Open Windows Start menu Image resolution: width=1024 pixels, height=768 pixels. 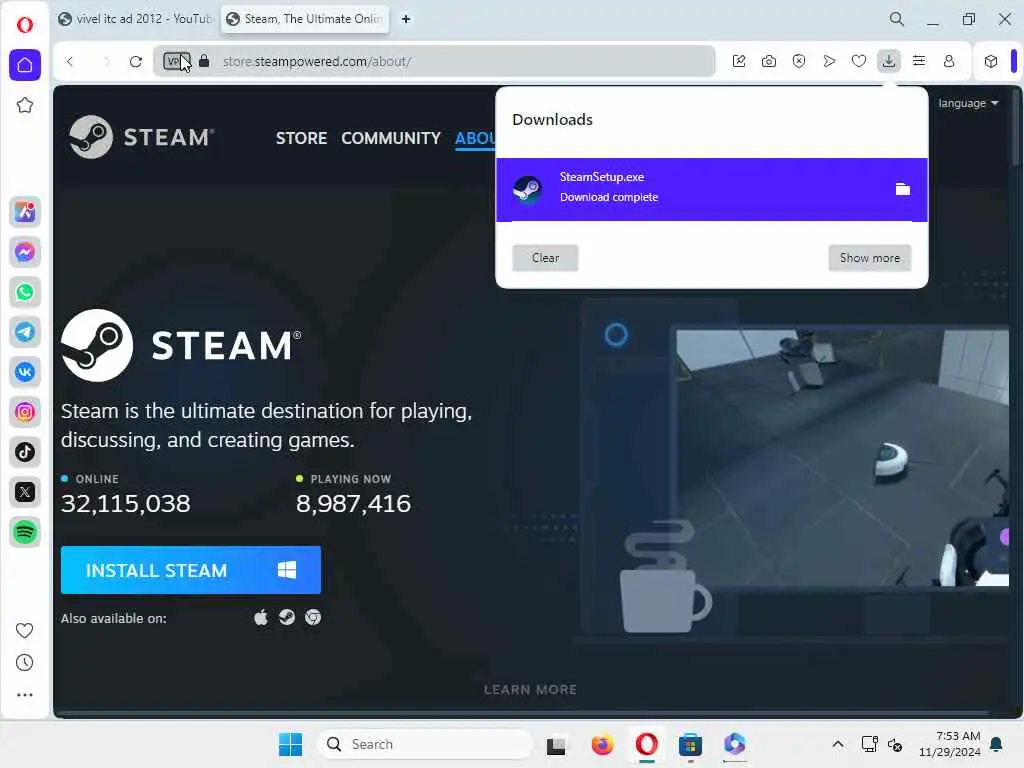pos(290,744)
